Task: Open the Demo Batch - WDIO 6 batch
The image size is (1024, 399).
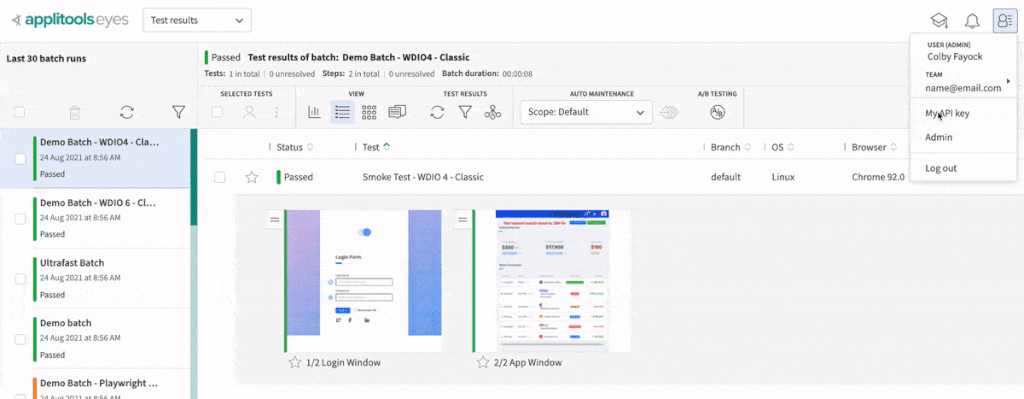Action: point(95,218)
